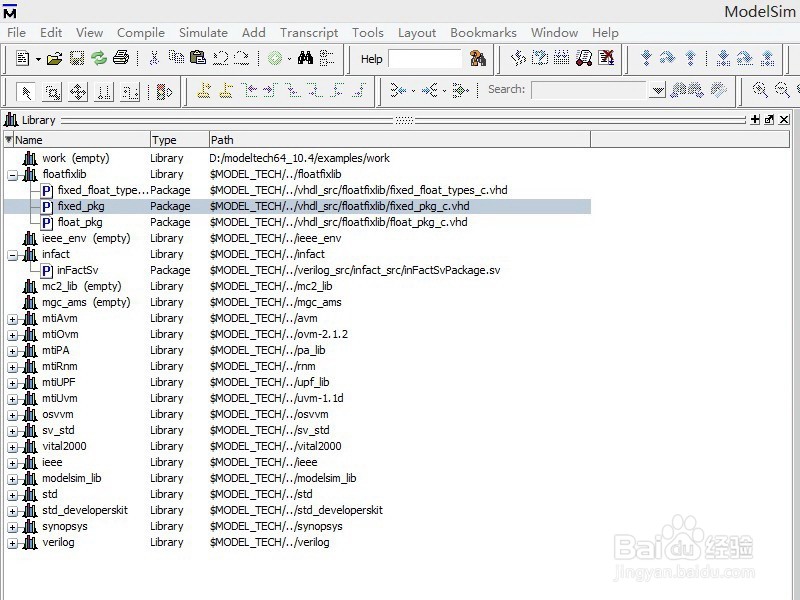Viewport: 800px width, 600px height.
Task: Expand the std_developerskit library
Action: [x=12, y=512]
